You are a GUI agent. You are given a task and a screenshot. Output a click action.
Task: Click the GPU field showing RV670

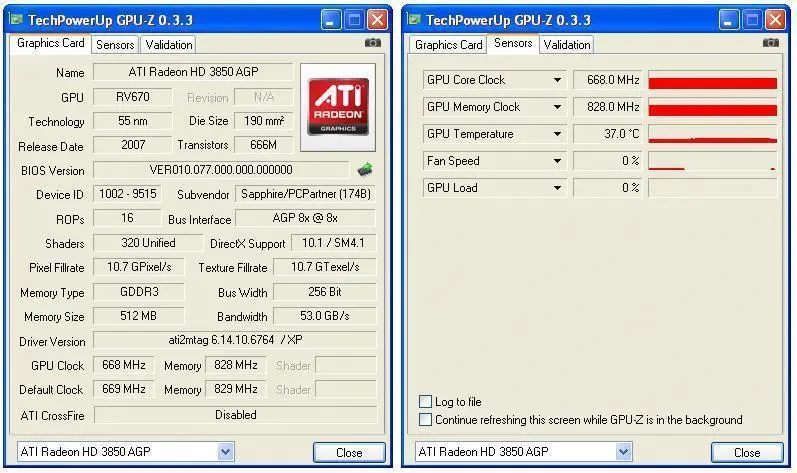pyautogui.click(x=133, y=97)
